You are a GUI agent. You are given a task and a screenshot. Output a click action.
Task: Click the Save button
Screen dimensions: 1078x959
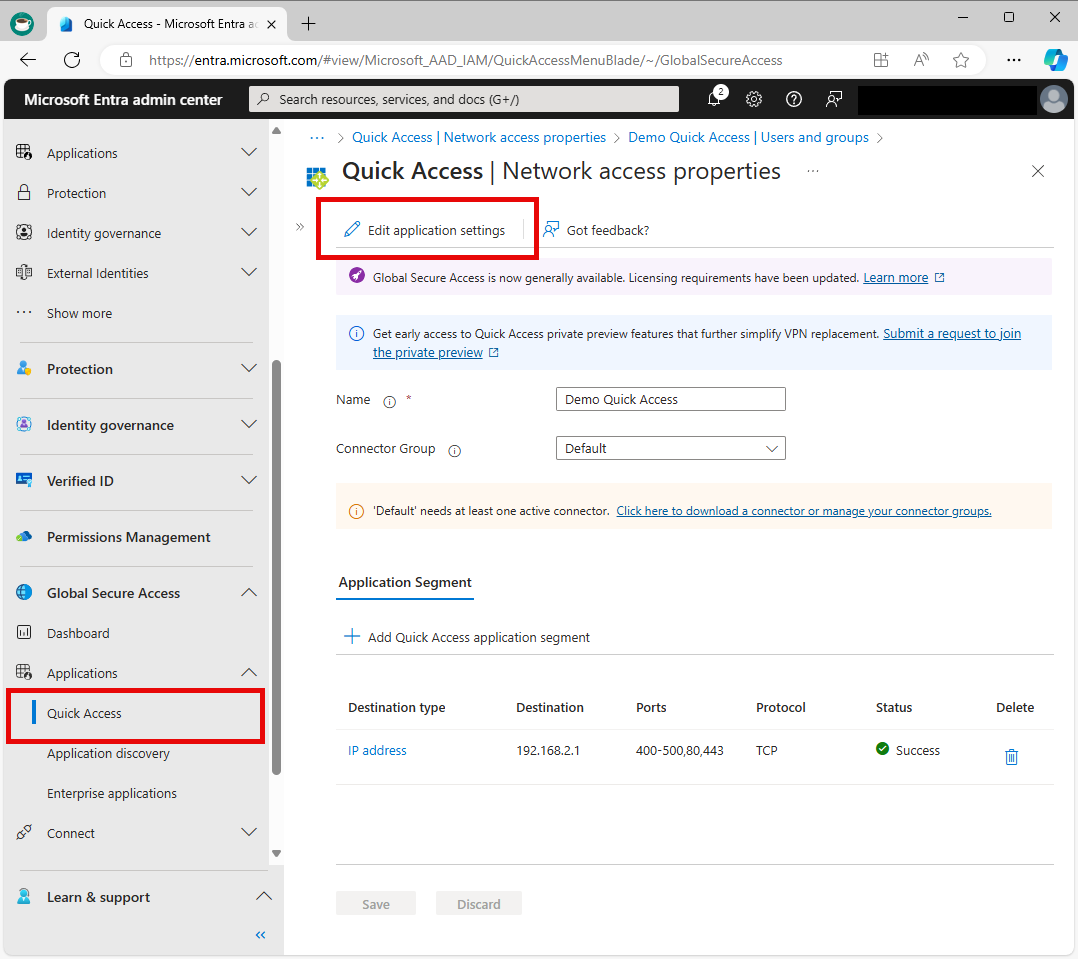pyautogui.click(x=376, y=904)
